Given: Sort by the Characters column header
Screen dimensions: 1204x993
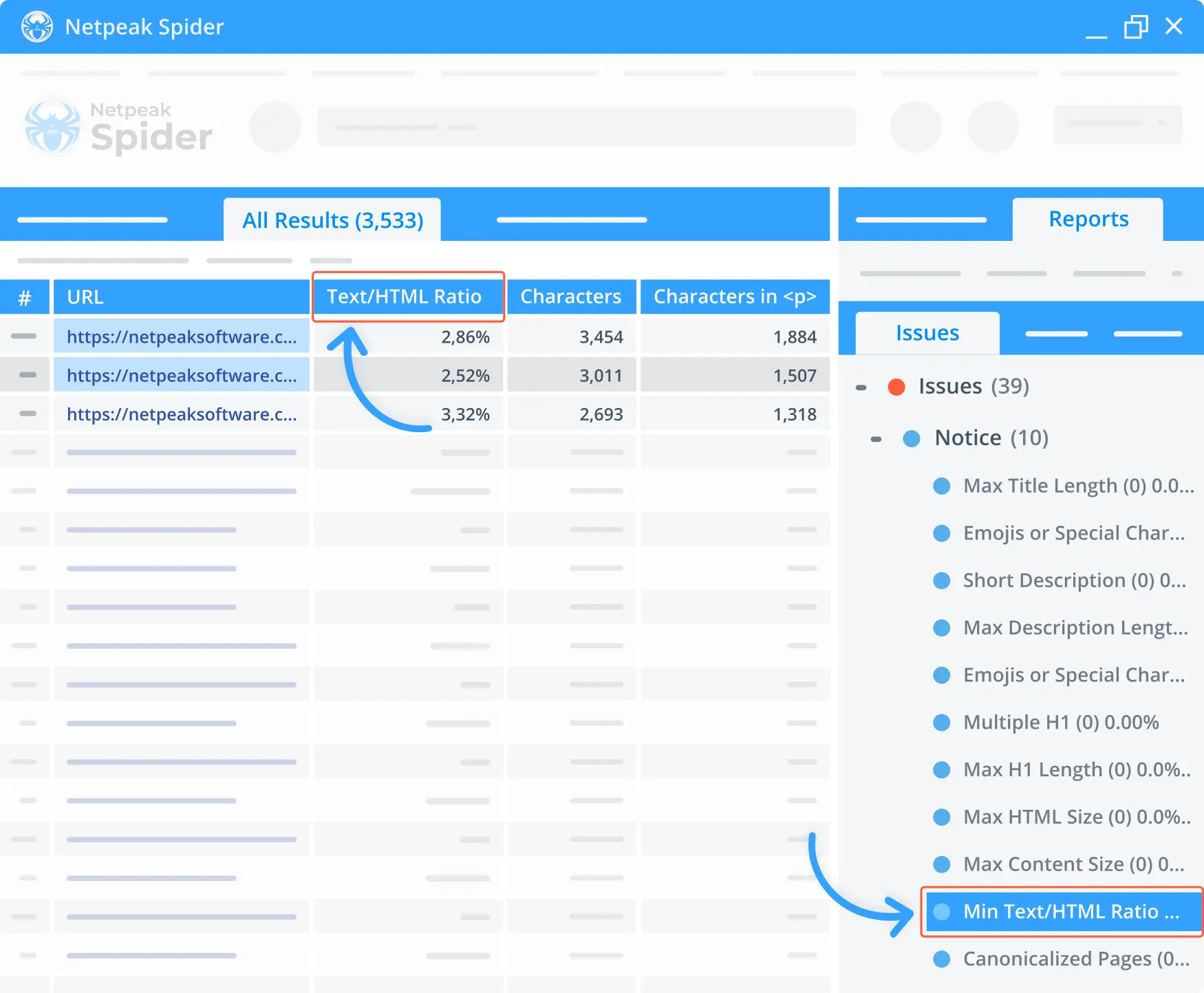Looking at the screenshot, I should point(571,297).
